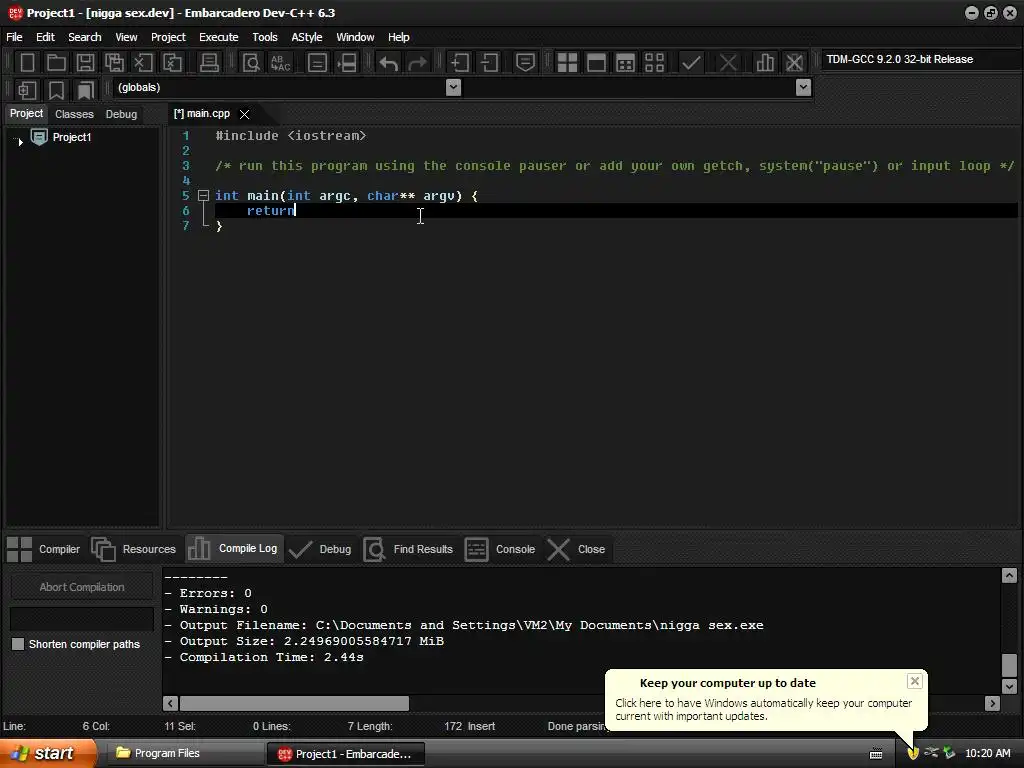Click the Print icon
Screen dimensions: 1024x768
[x=209, y=63]
